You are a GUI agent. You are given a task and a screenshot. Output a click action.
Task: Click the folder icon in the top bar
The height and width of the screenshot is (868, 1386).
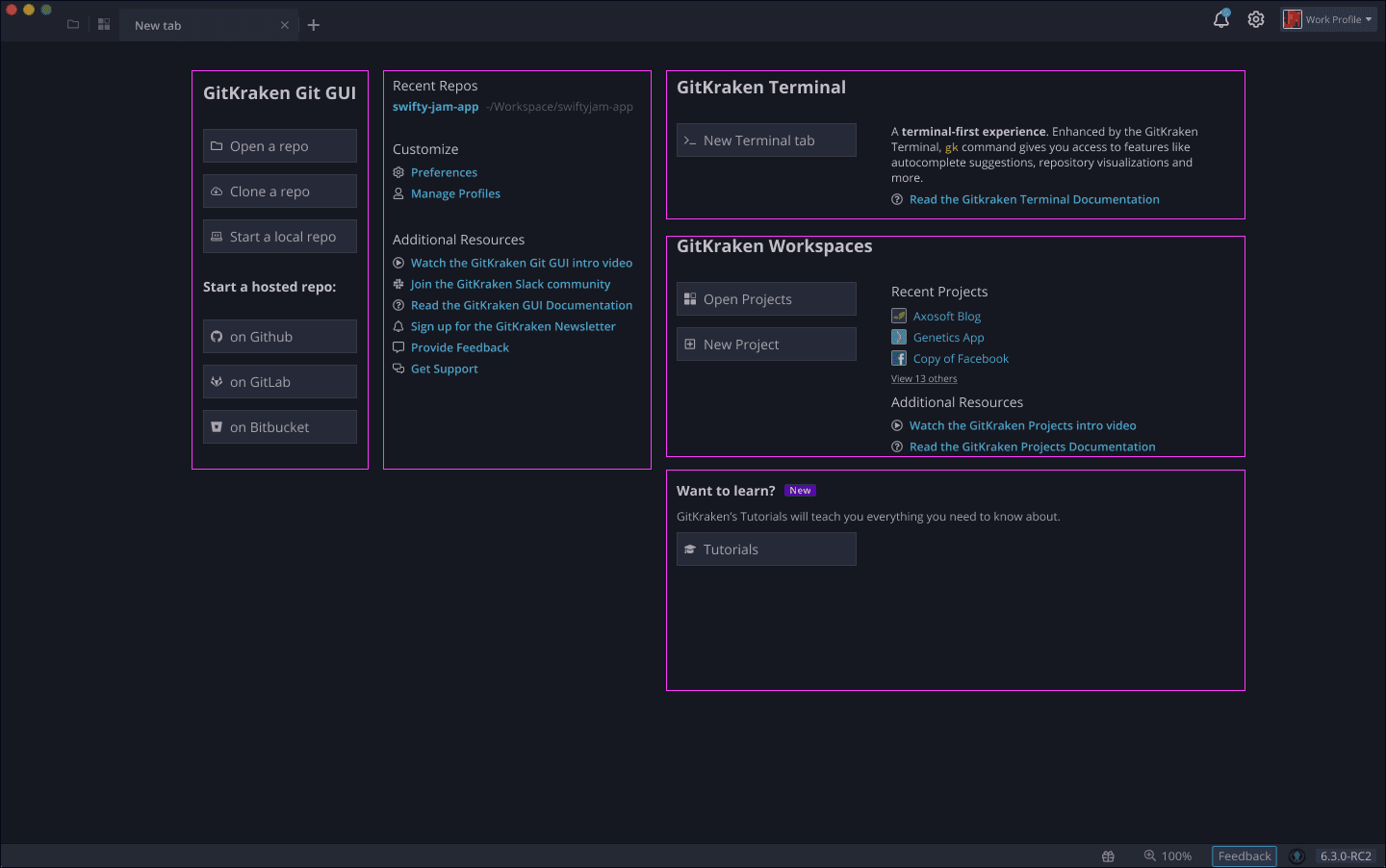pos(73,25)
